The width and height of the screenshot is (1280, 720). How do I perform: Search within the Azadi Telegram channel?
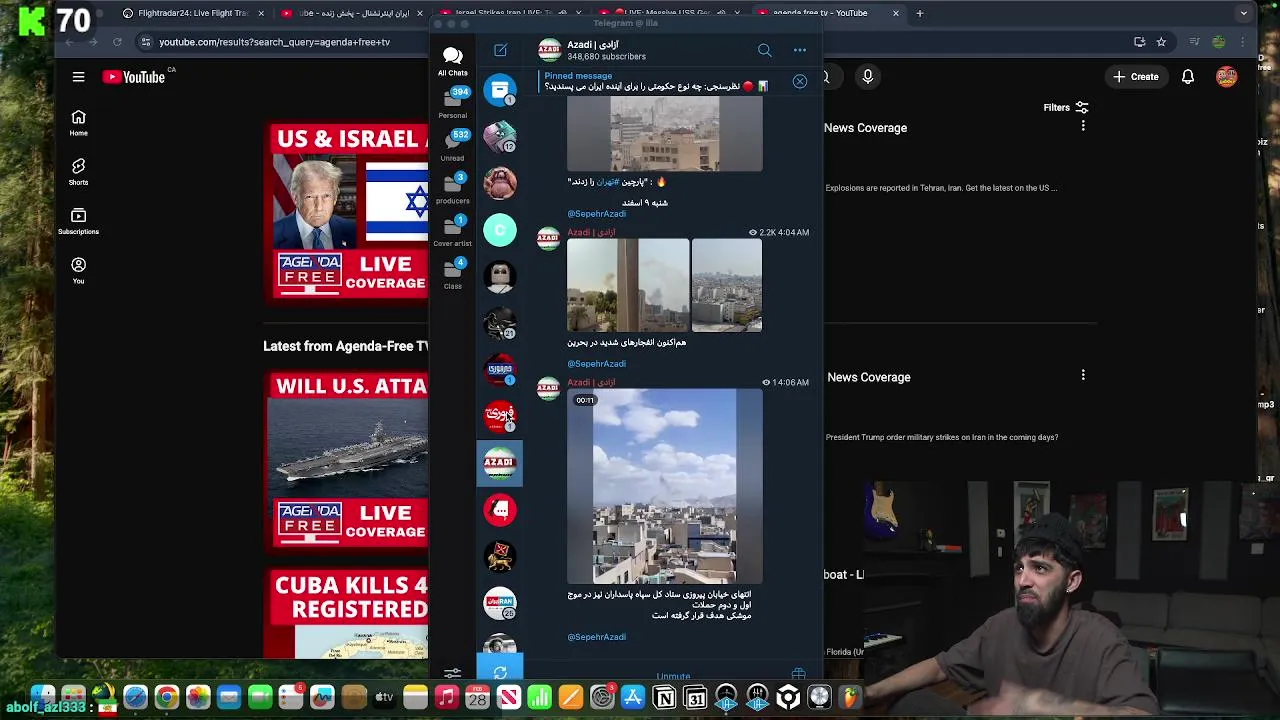tap(764, 50)
